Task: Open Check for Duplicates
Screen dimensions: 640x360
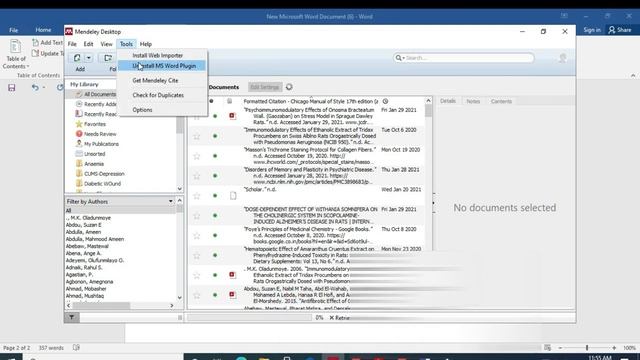Action: [158, 95]
